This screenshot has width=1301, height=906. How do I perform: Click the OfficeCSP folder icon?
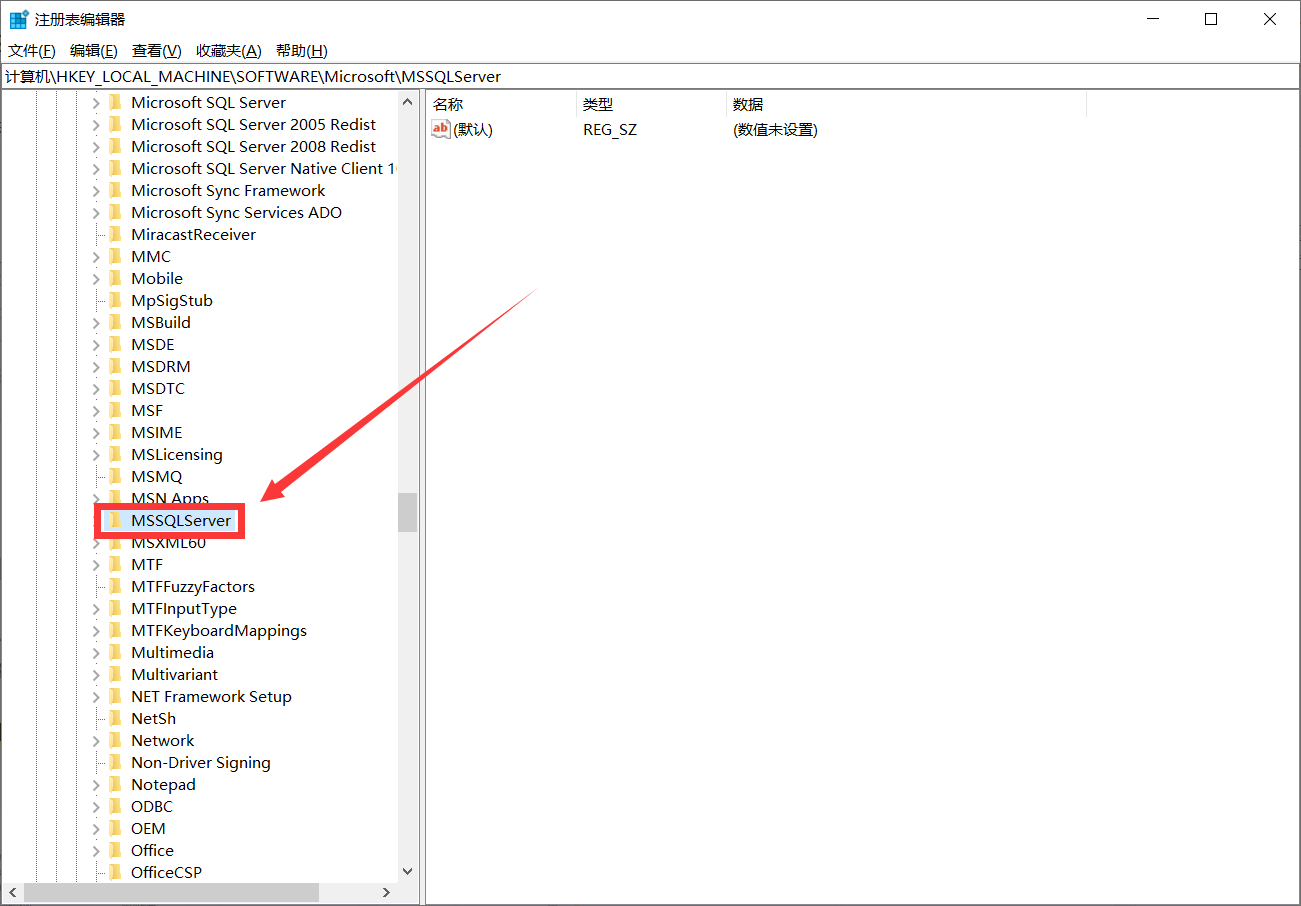point(115,873)
